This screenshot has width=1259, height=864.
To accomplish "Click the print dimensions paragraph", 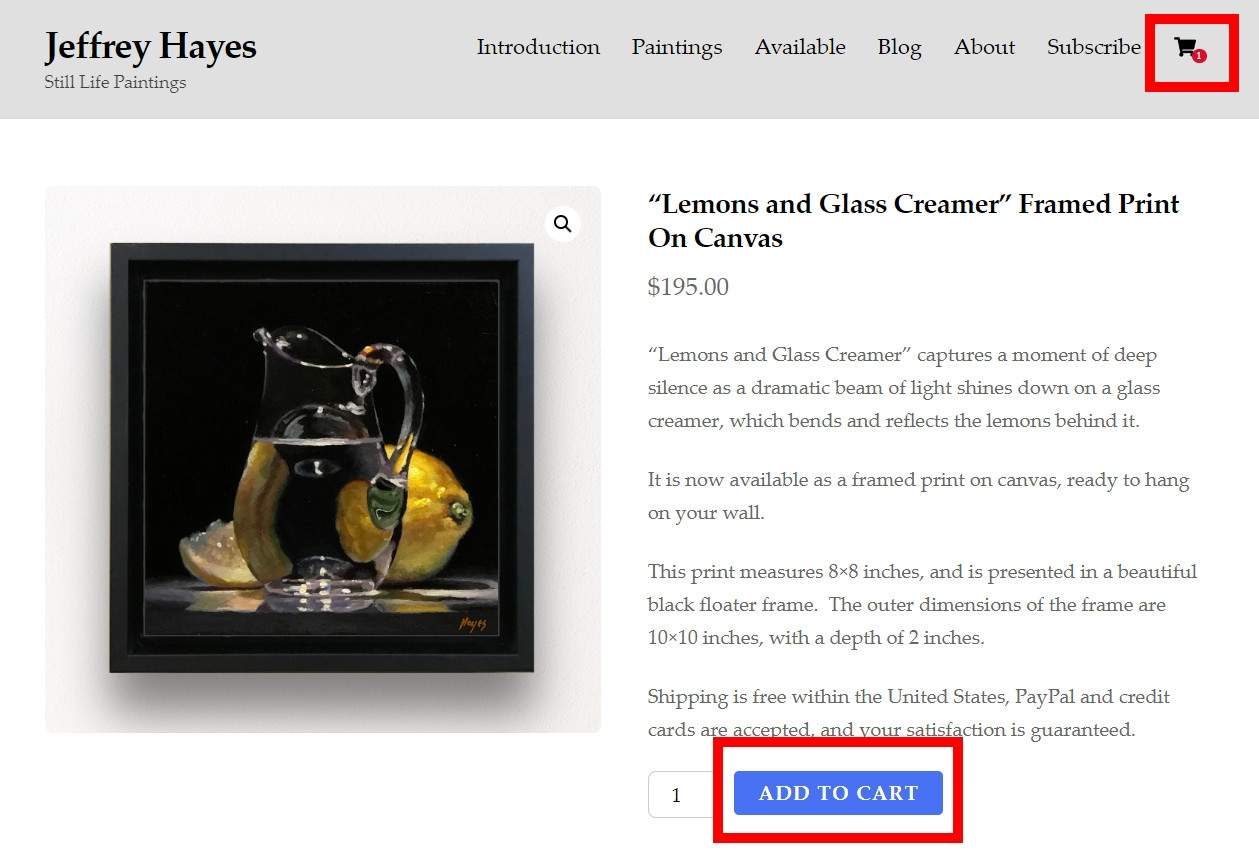I will click(x=921, y=604).
